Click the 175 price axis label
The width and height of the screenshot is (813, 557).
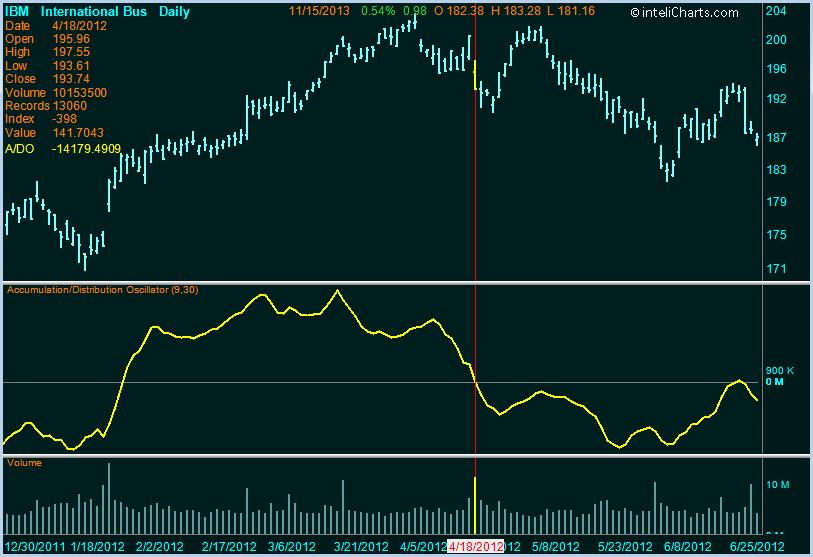click(776, 235)
